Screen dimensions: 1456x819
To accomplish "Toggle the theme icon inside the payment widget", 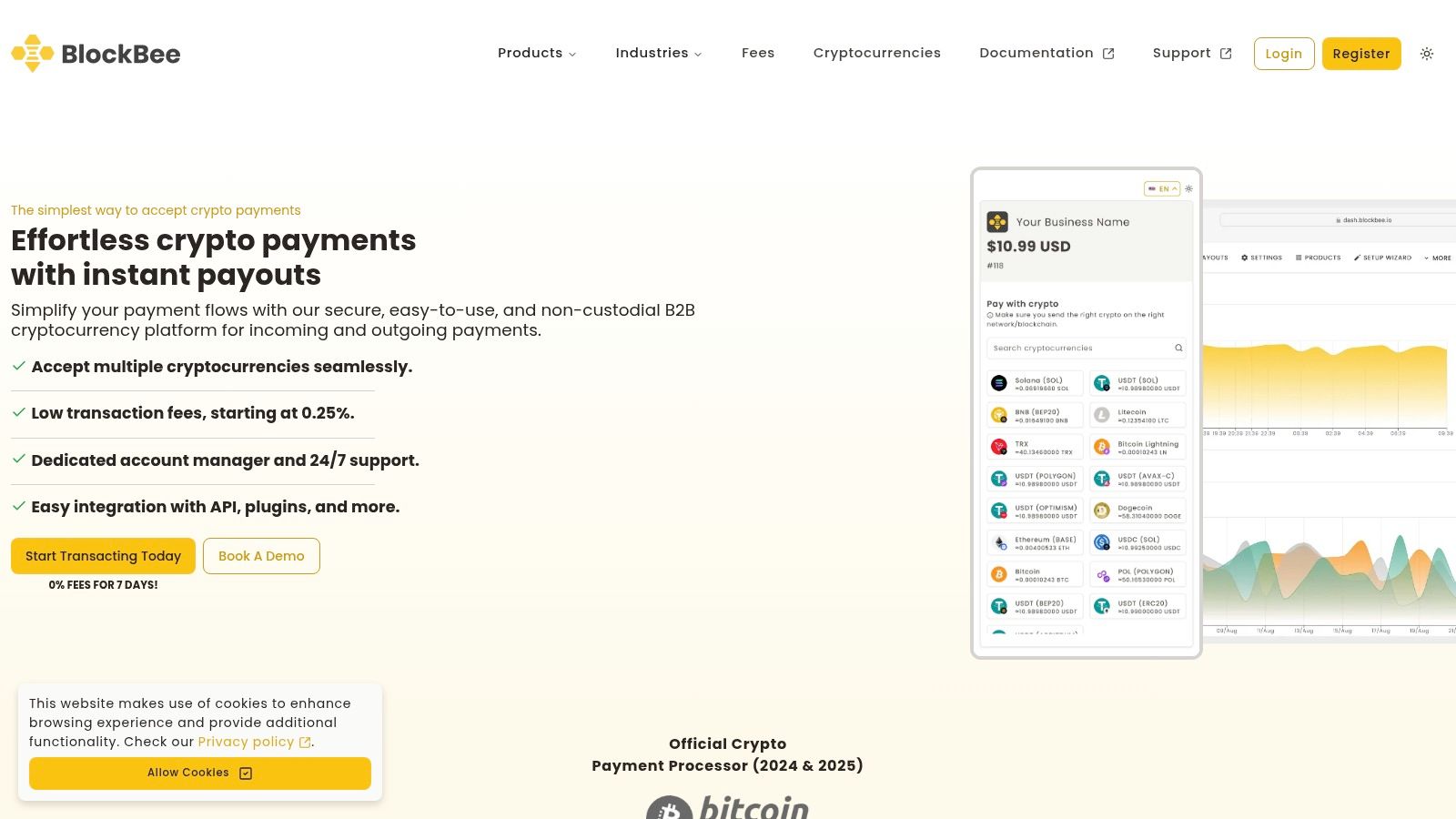I will tap(1188, 188).
